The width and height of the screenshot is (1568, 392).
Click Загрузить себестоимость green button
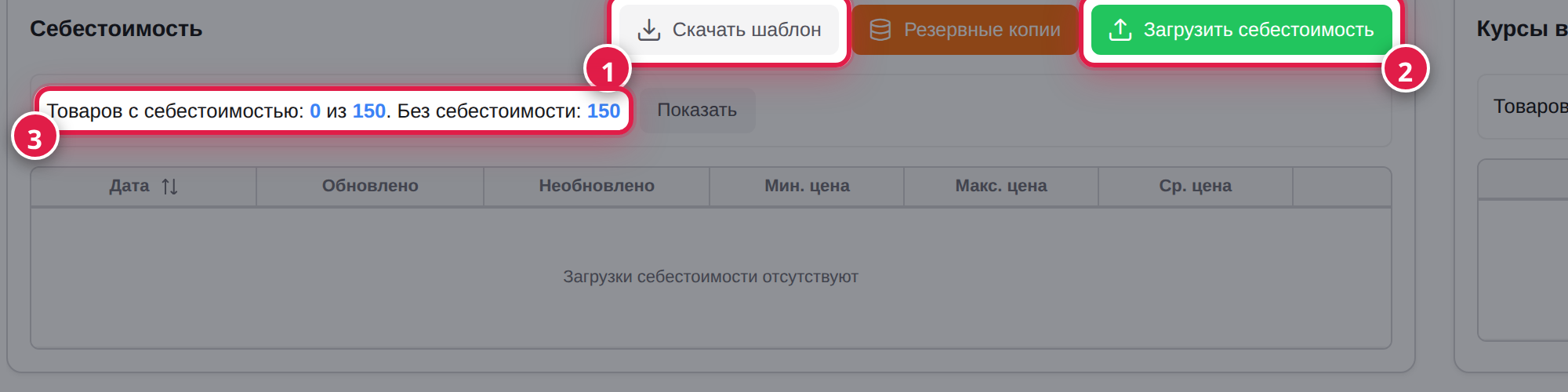(1242, 30)
